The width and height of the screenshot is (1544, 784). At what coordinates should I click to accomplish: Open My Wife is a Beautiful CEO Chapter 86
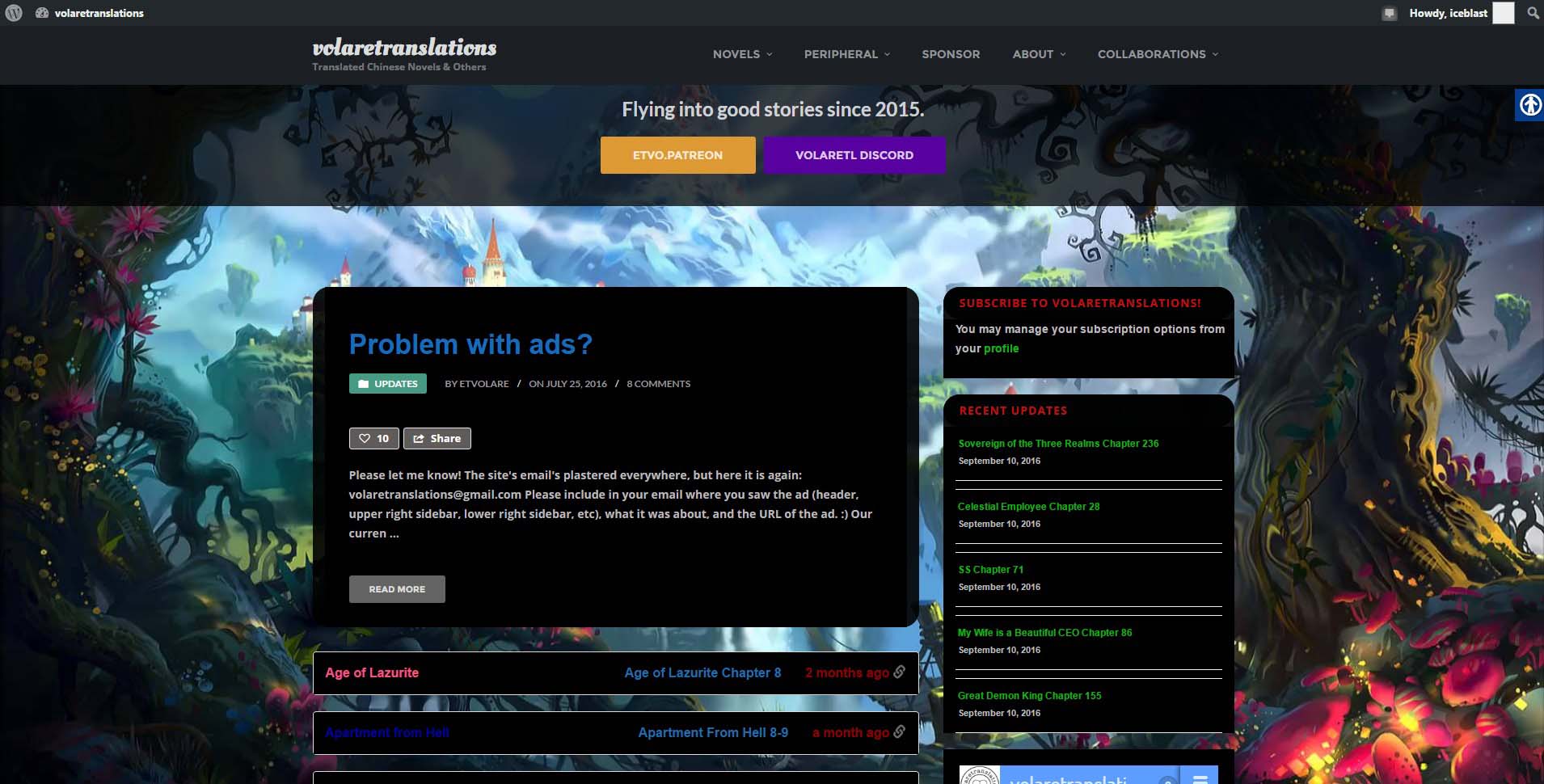[1044, 633]
